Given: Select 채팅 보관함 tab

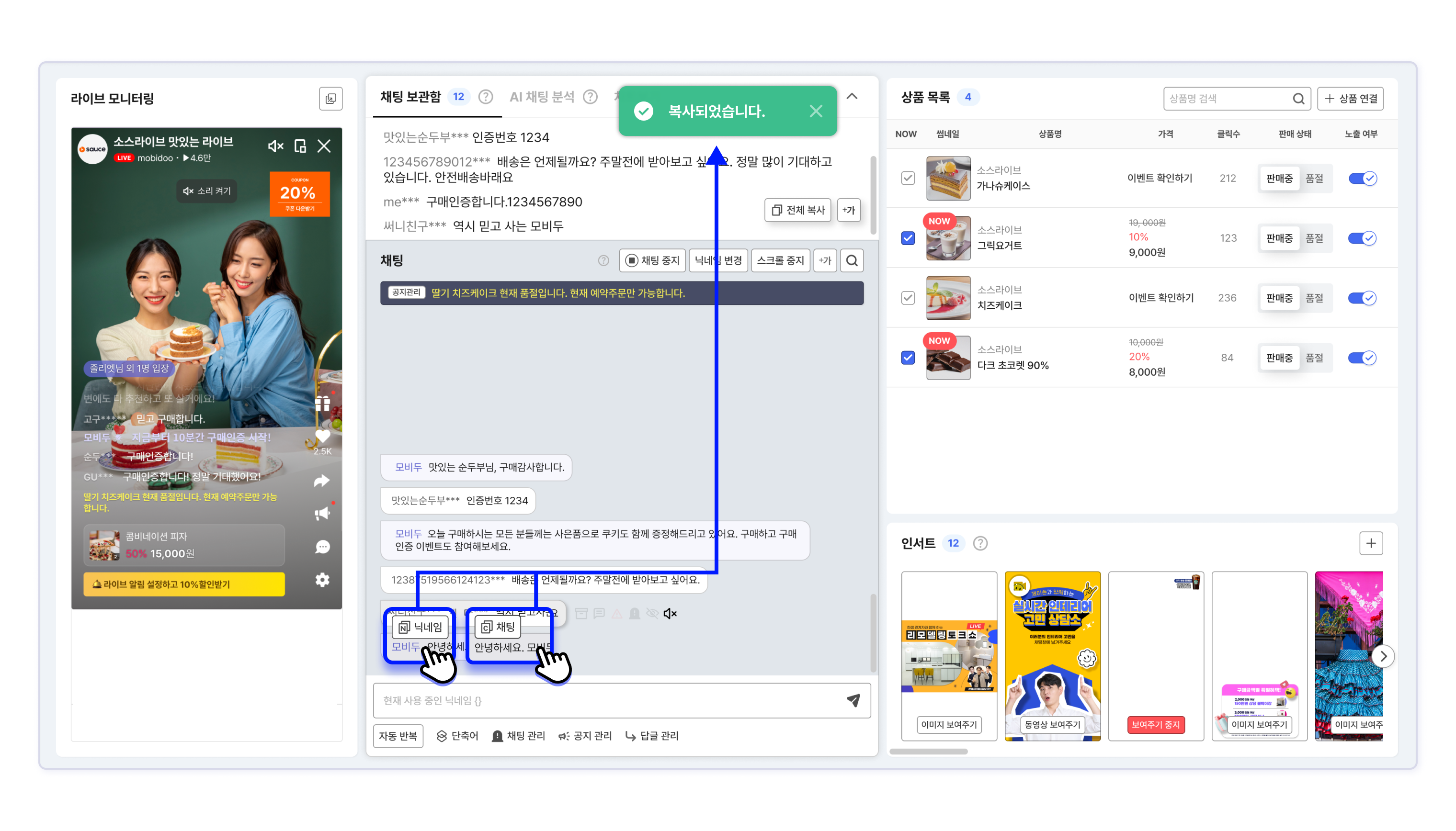Looking at the screenshot, I should (410, 97).
